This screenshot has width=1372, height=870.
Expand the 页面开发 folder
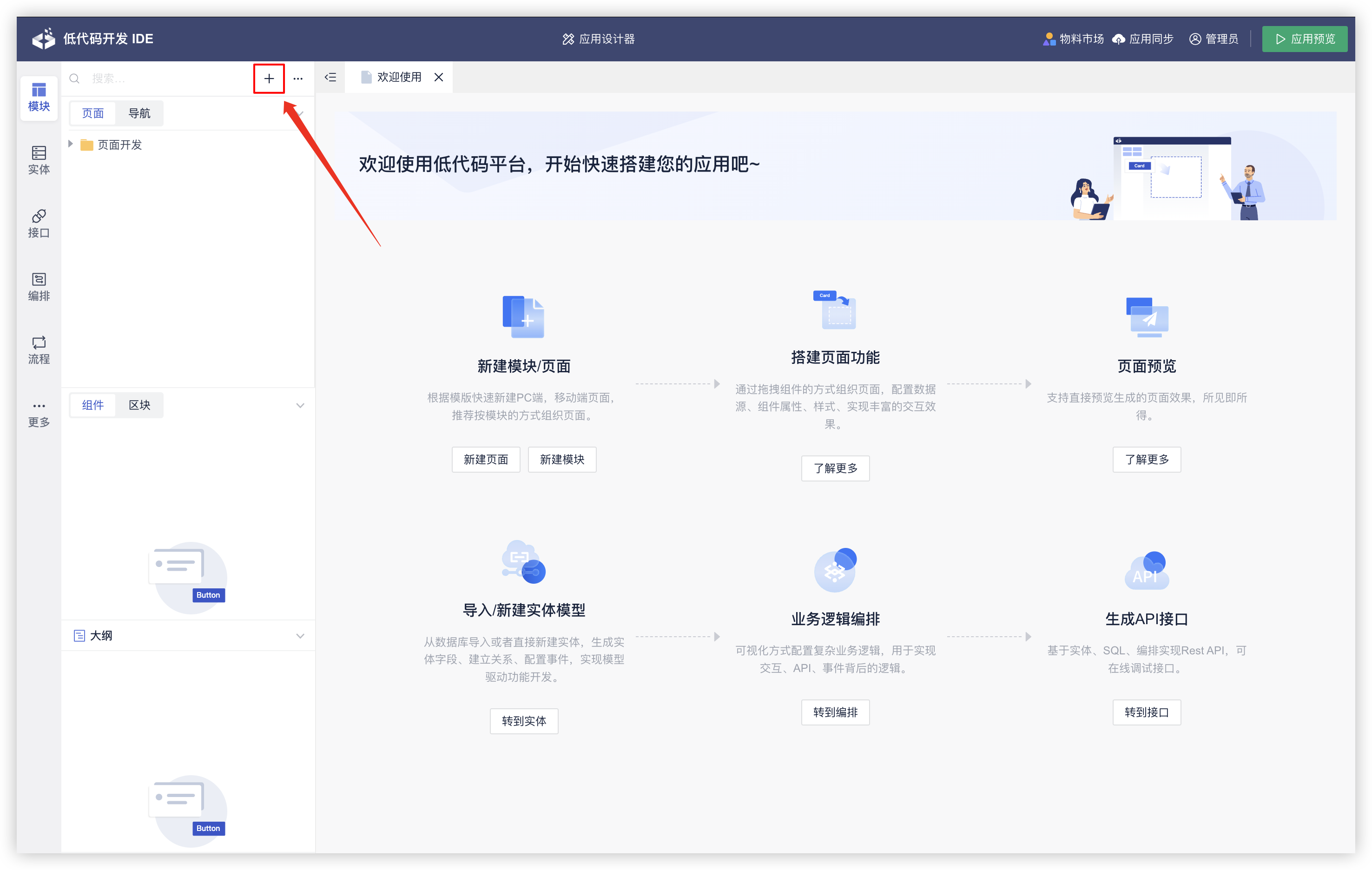(71, 144)
